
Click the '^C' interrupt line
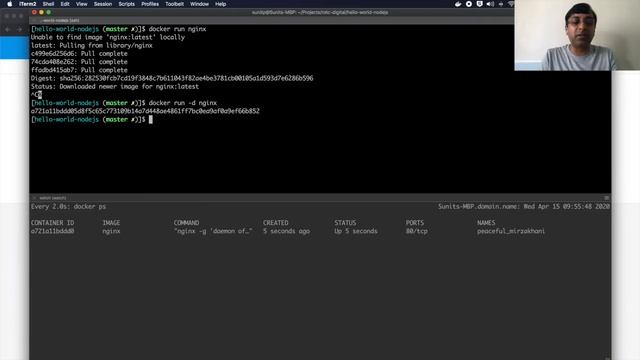pos(36,95)
